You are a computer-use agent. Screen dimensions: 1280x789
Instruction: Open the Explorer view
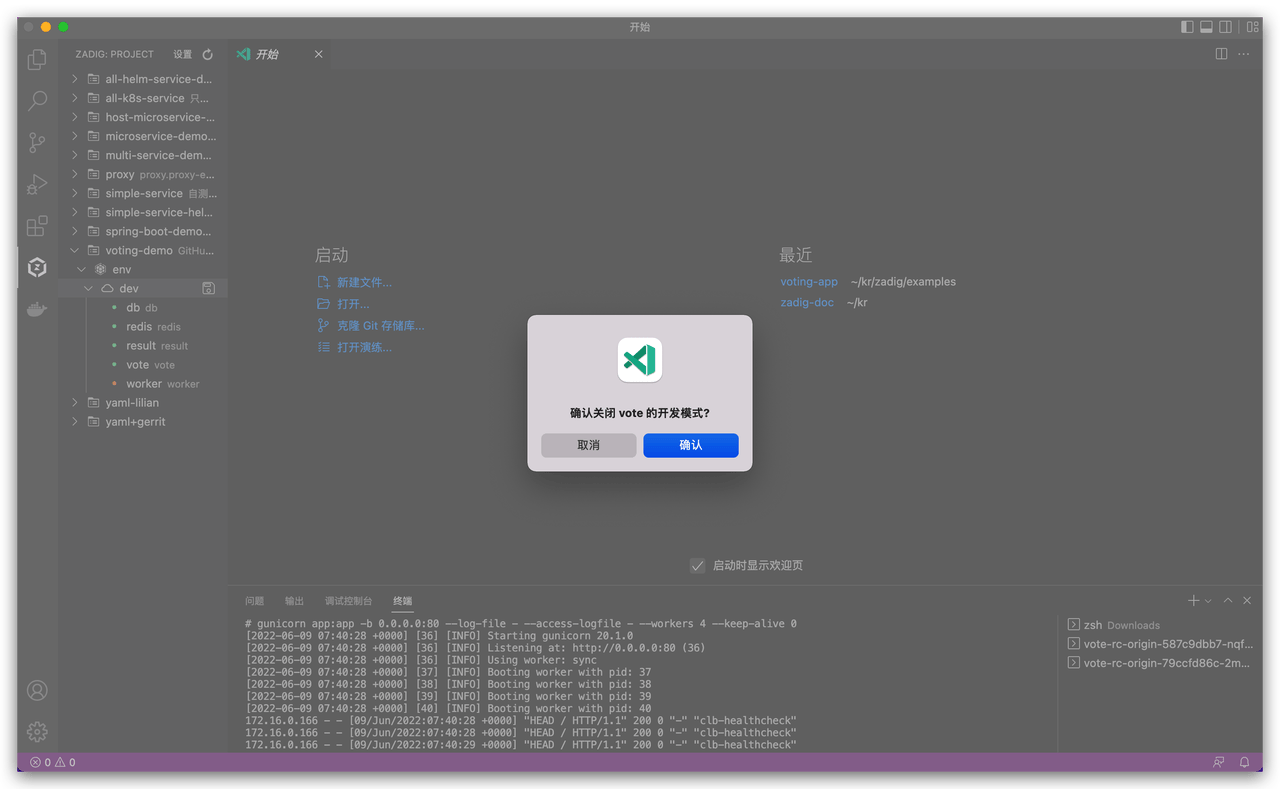pyautogui.click(x=36, y=59)
